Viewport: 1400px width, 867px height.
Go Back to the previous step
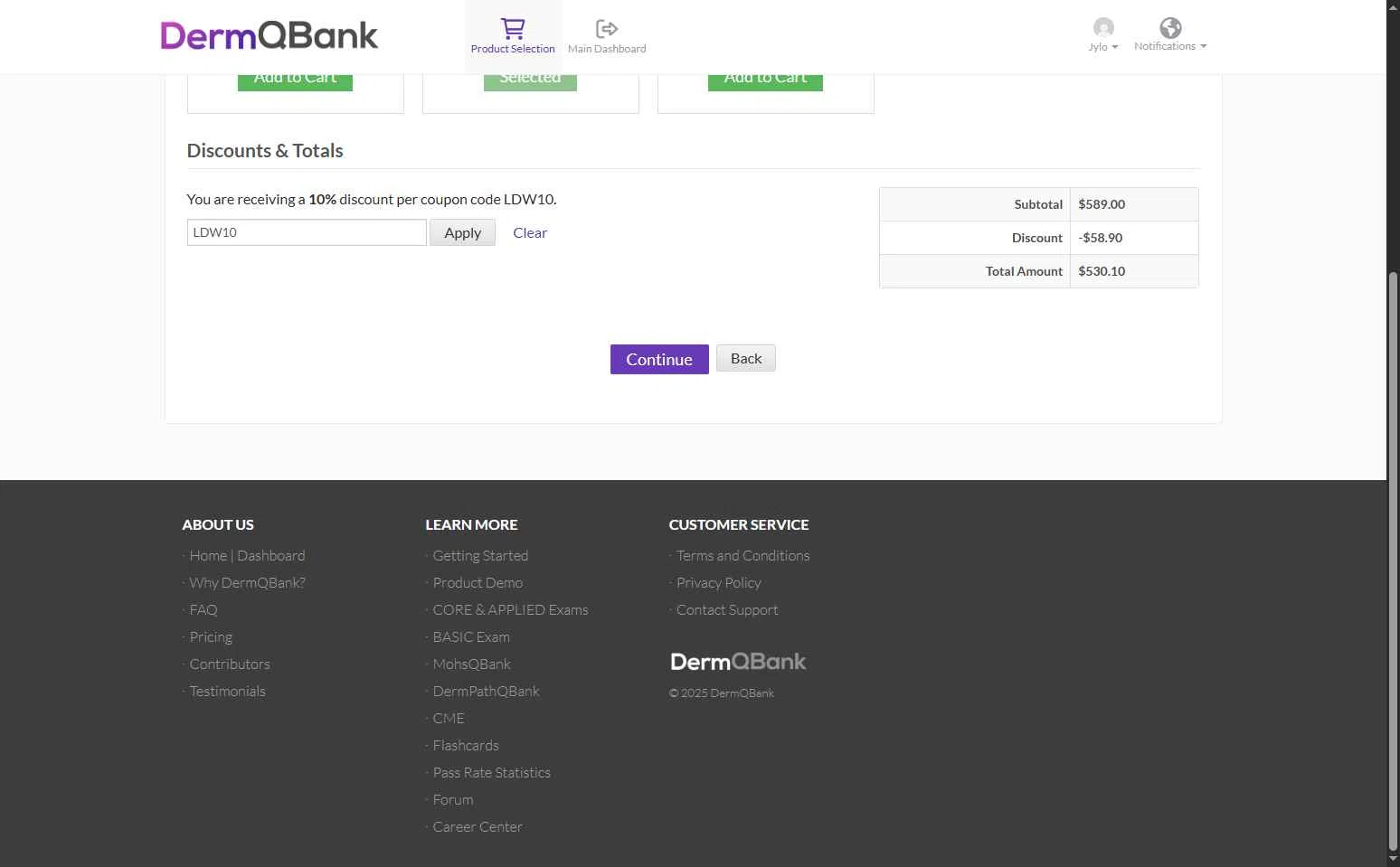pyautogui.click(x=746, y=358)
